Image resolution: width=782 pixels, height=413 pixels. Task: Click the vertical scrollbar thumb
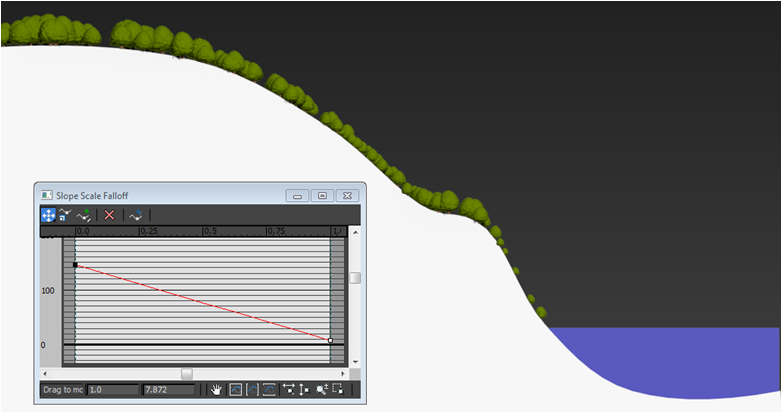coord(354,278)
